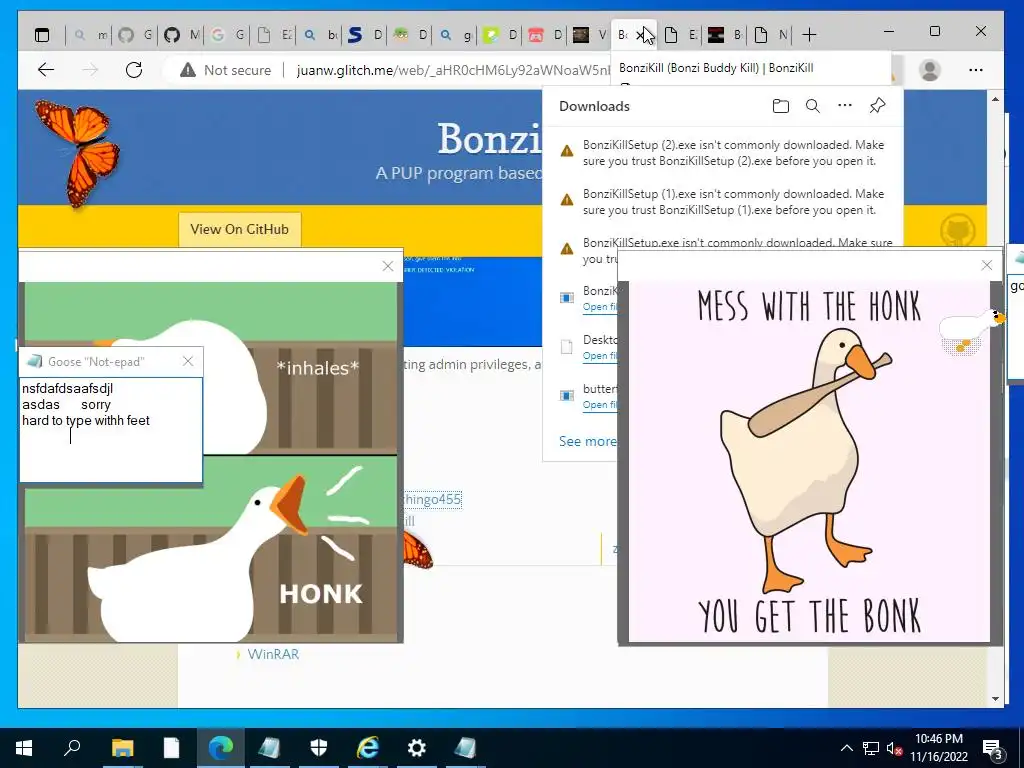Switch to the second GitHub tab labeled M
The image size is (1024, 768).
tap(182, 35)
